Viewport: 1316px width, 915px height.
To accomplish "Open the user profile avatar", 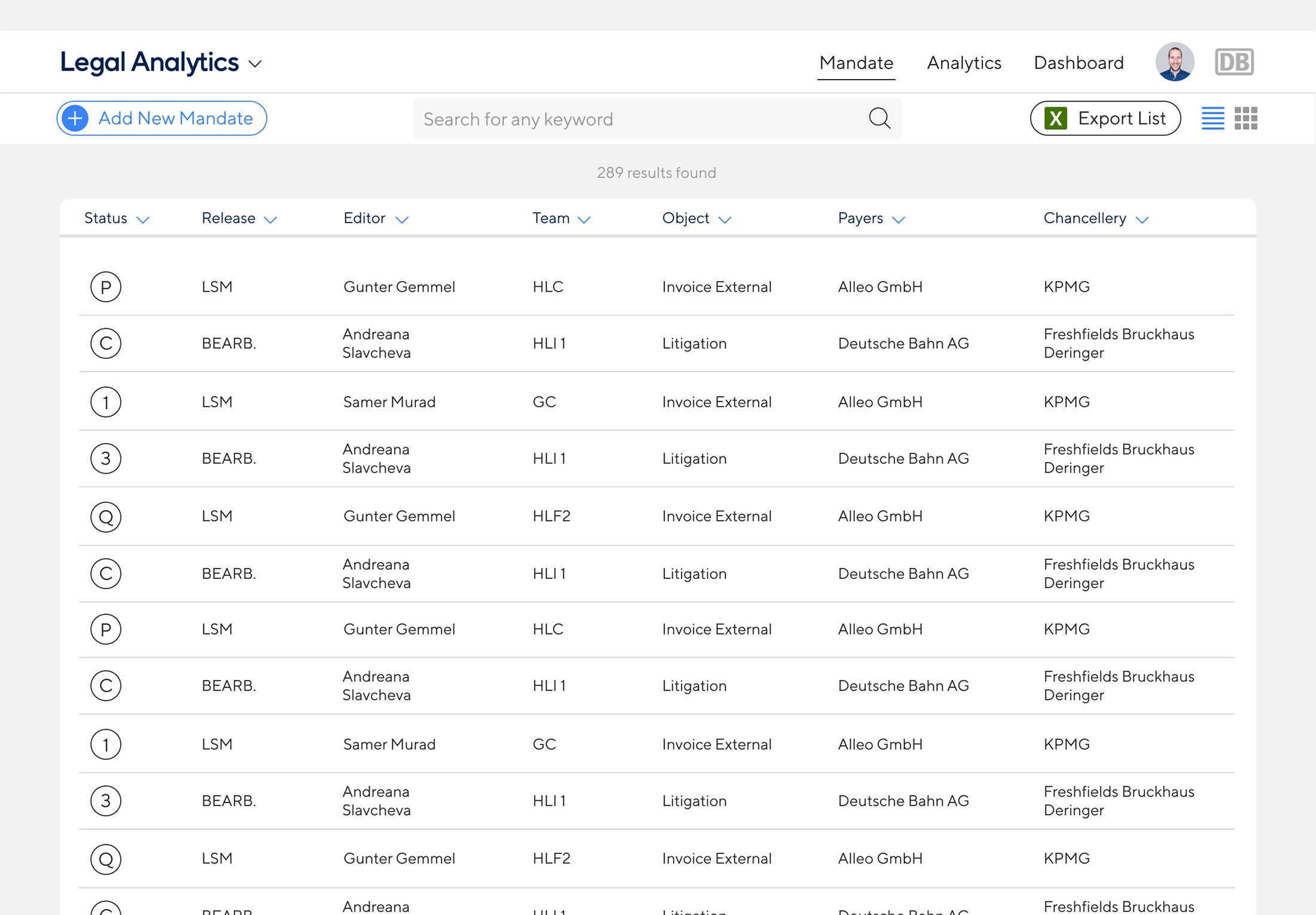I will tap(1175, 62).
